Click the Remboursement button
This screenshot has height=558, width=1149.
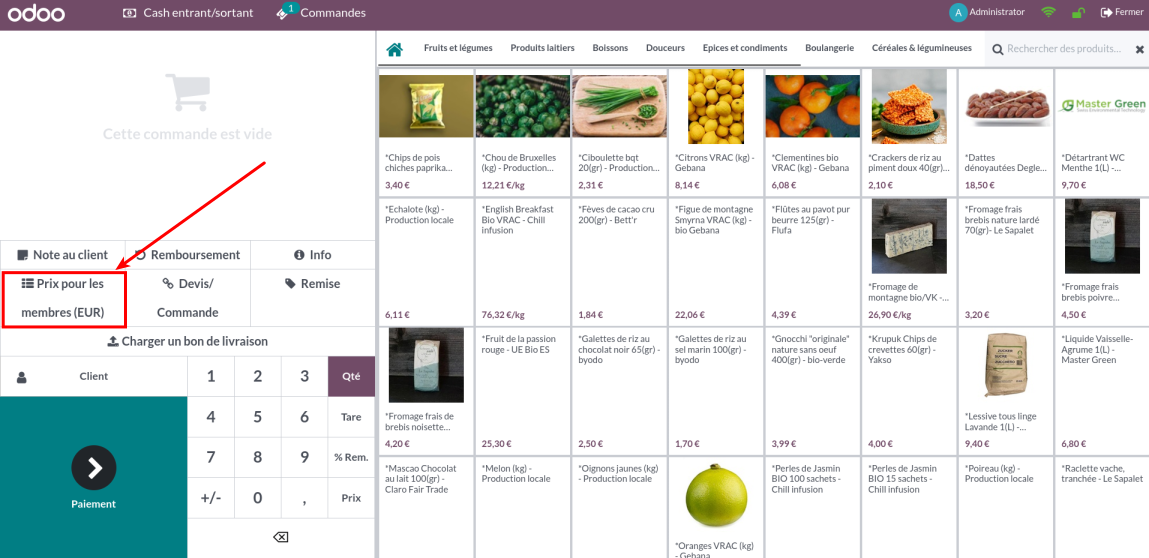pos(187,255)
